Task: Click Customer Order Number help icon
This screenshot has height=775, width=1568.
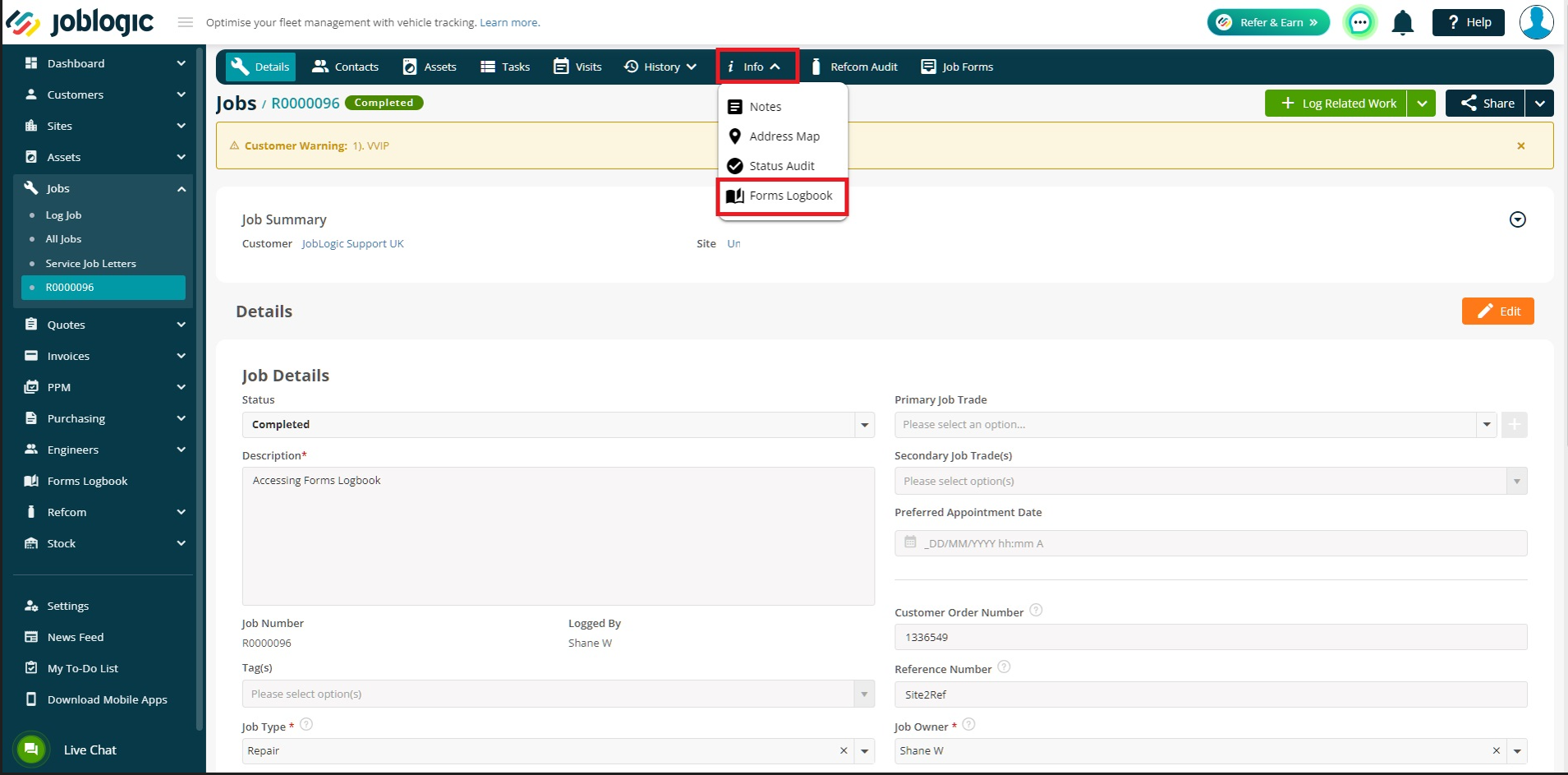Action: (1036, 610)
